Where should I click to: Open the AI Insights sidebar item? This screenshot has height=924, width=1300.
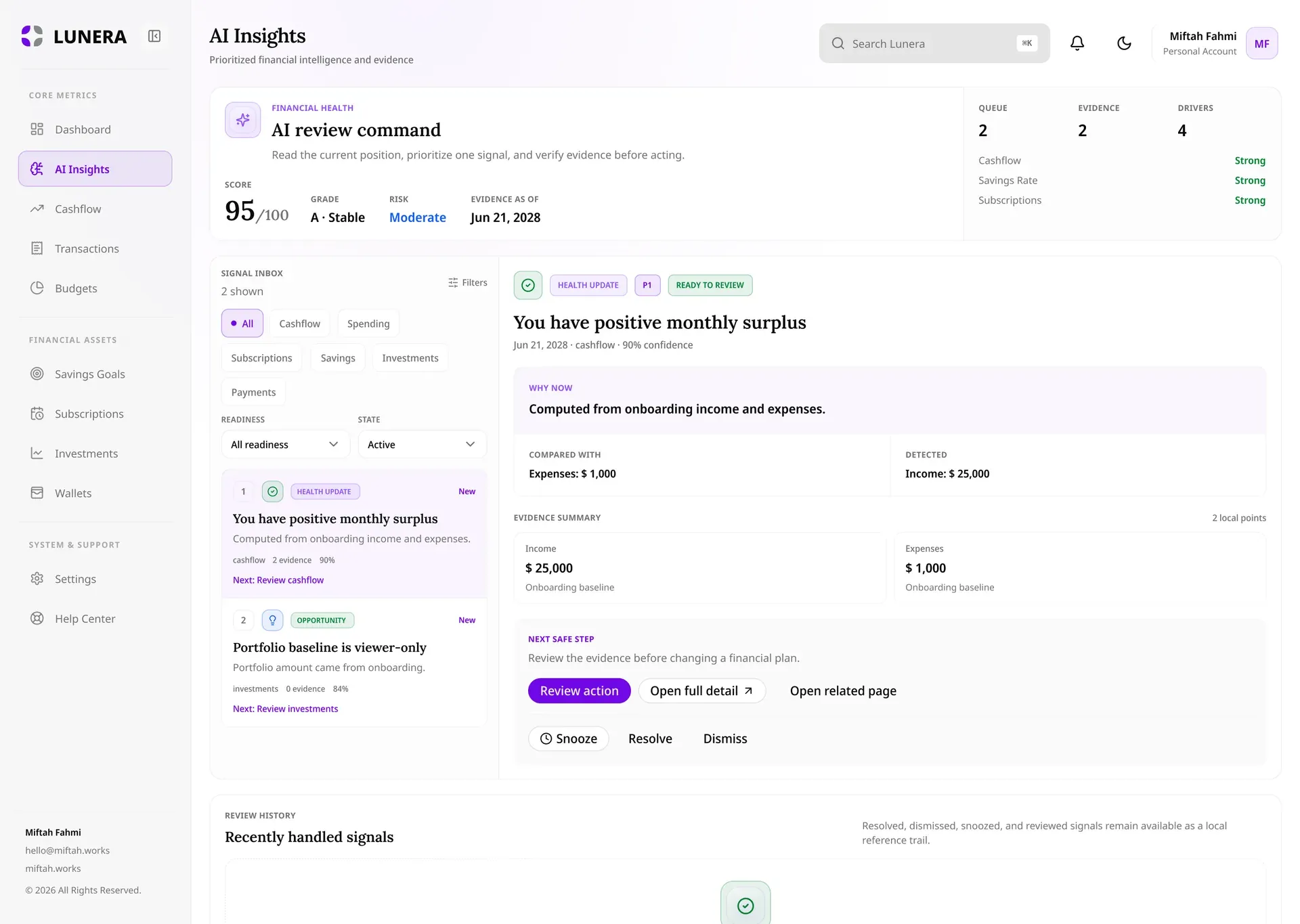pyautogui.click(x=95, y=169)
